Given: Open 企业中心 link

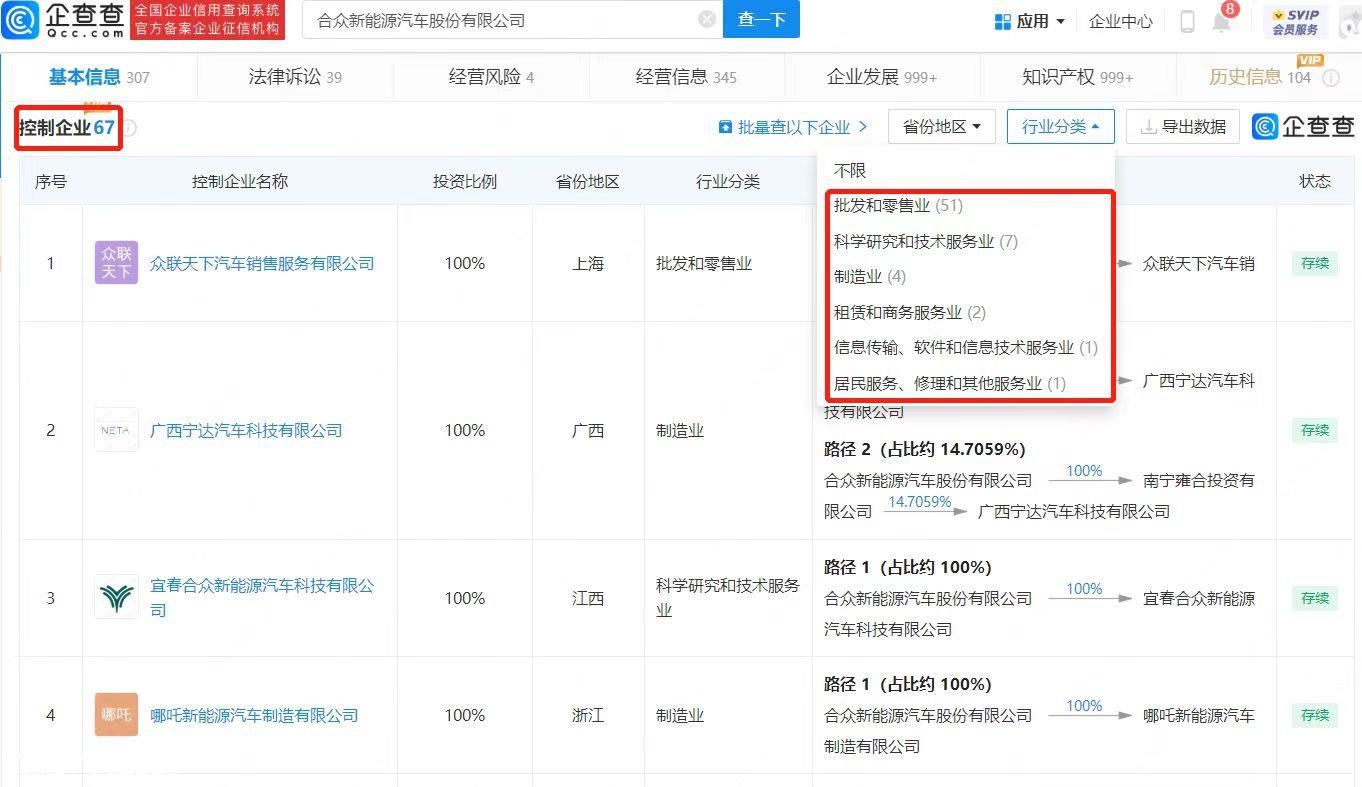Looking at the screenshot, I should pos(1120,21).
